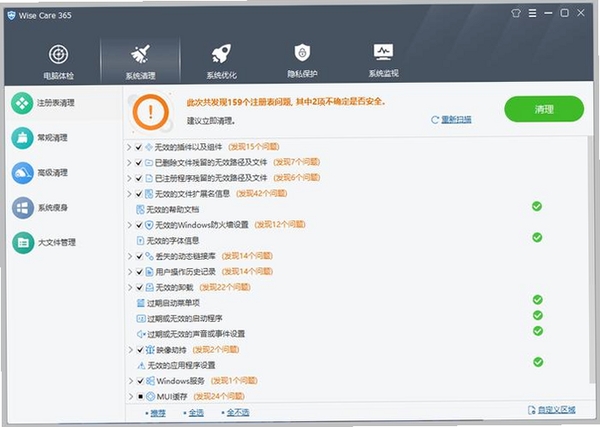Toggle the MUI缓存 checkbox
The width and height of the screenshot is (600, 427).
pos(140,396)
